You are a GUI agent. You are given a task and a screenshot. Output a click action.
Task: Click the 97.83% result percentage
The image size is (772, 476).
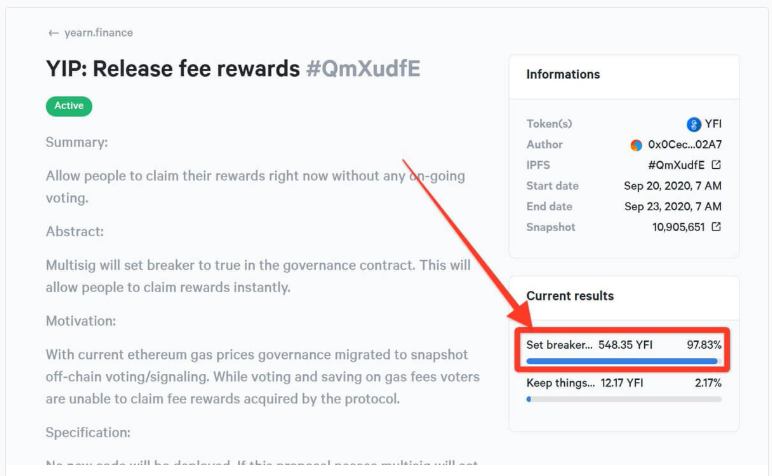coord(704,345)
